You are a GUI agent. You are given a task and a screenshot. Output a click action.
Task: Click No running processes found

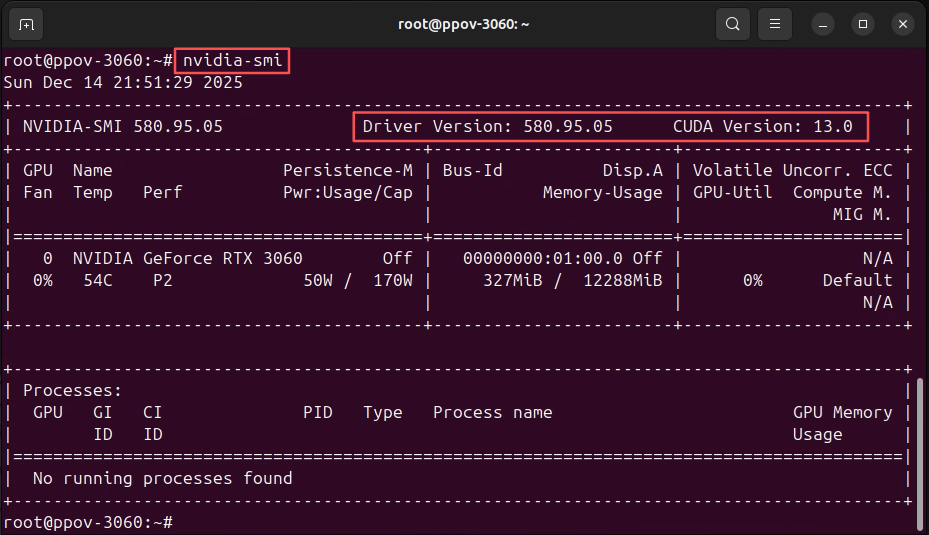click(x=162, y=479)
